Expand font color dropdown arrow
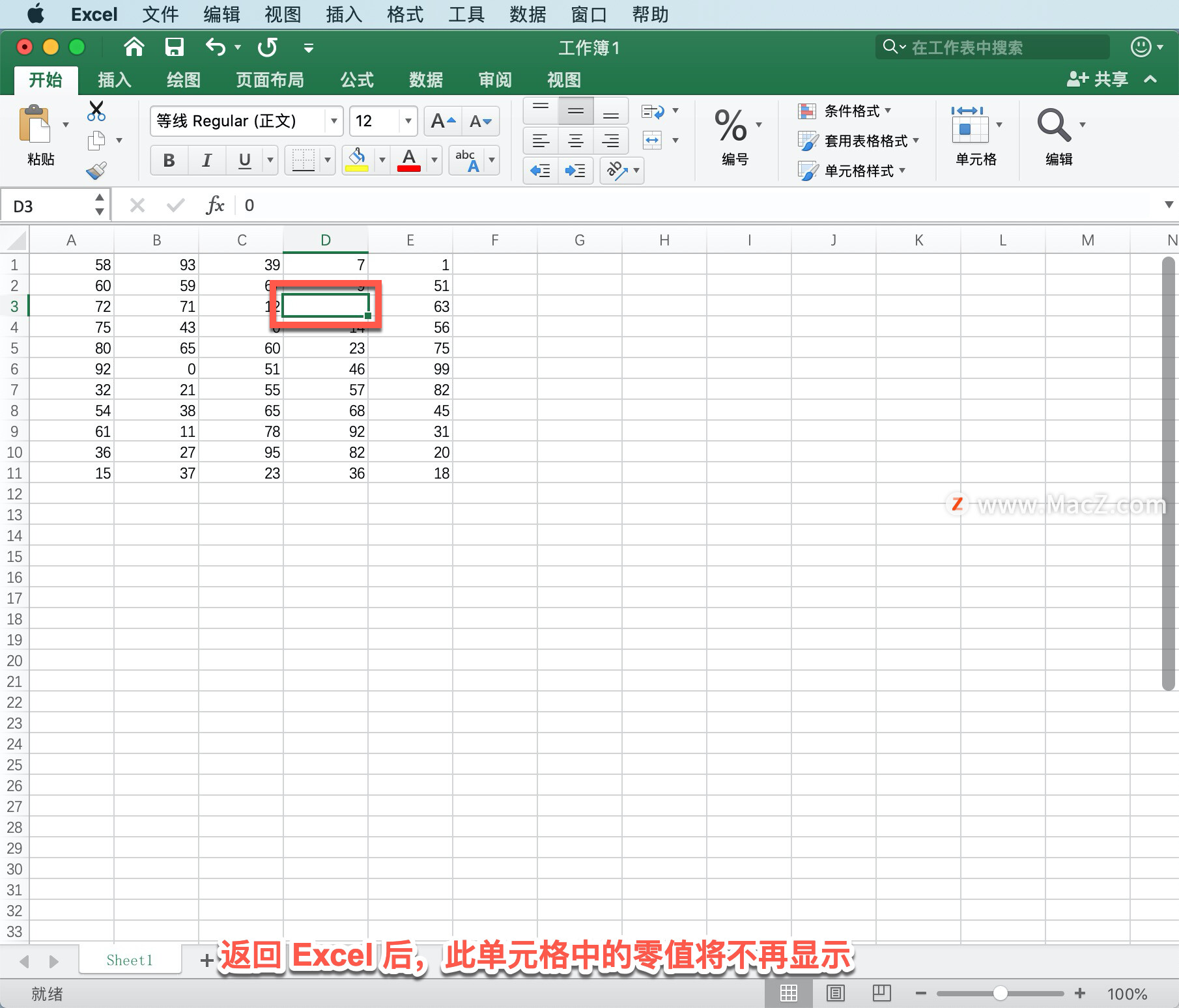 click(434, 160)
